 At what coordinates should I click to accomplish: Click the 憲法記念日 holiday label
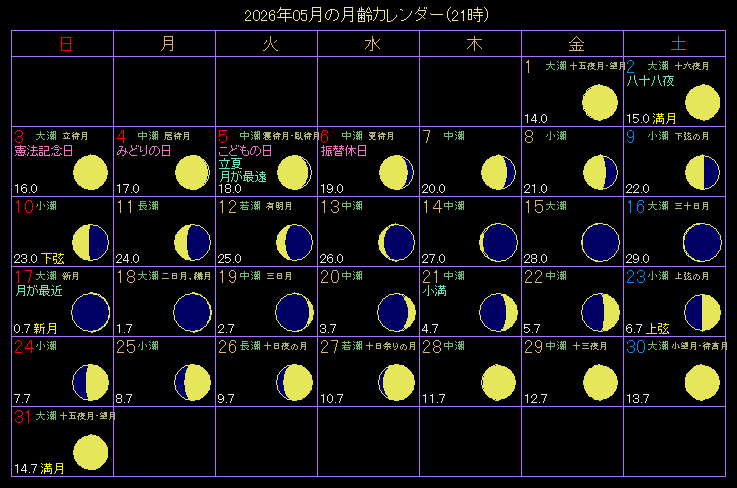pos(44,151)
